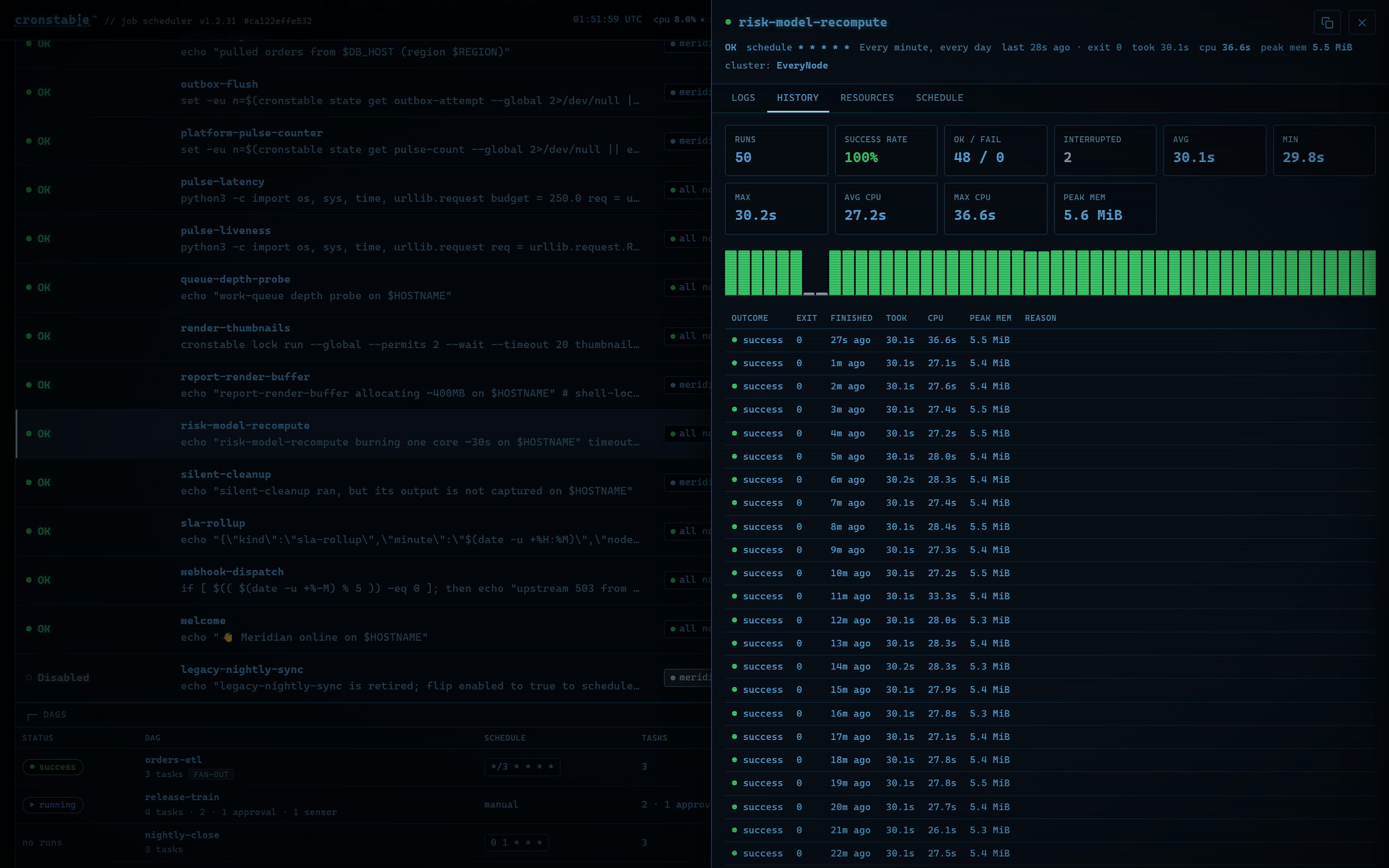Viewport: 1389px width, 868px height.
Task: Click the AVG 30.1s stat card
Action: pos(1215,150)
